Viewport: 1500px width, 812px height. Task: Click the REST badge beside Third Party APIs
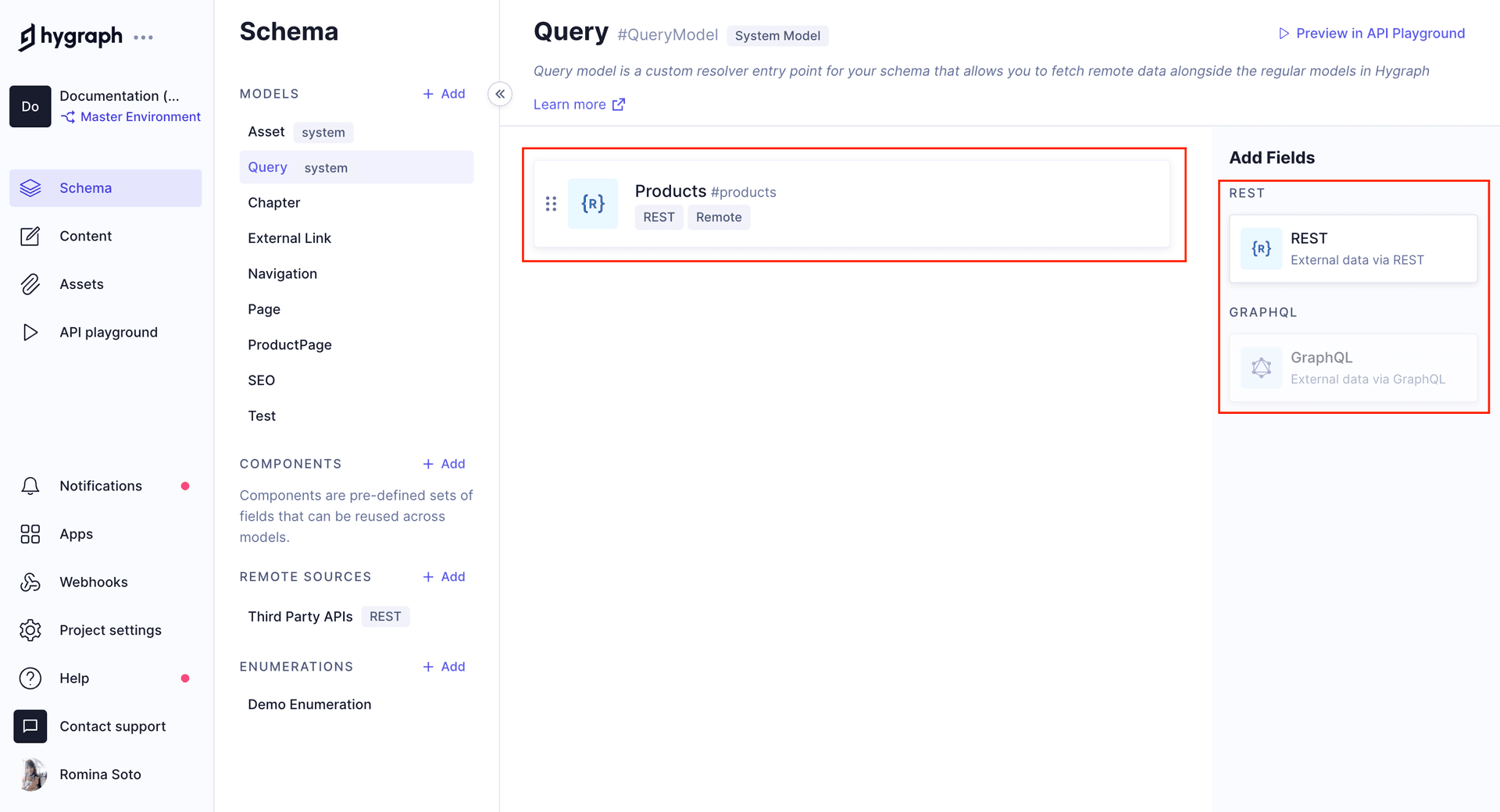[385, 617]
